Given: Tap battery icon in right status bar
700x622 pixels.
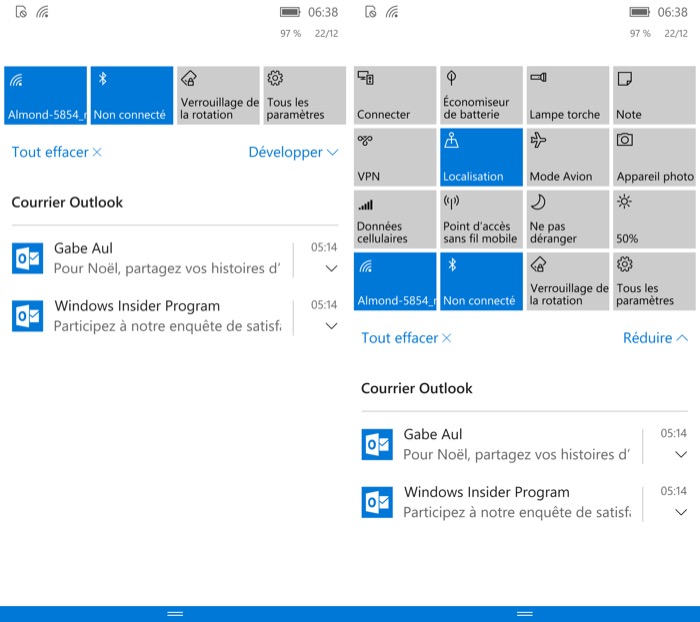Looking at the screenshot, I should (x=640, y=12).
